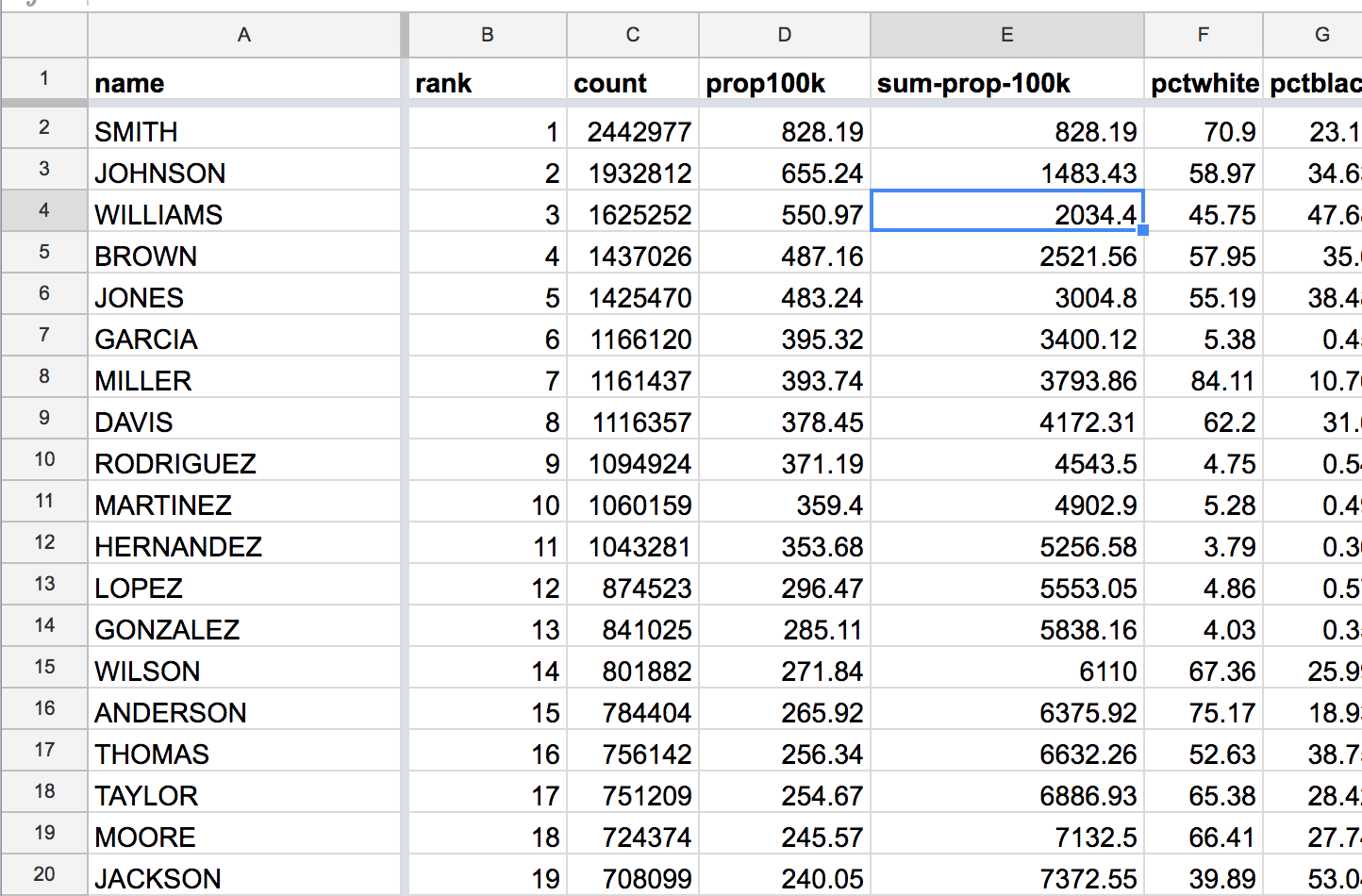
Task: Select the BROWN name cell
Action: pos(244,253)
